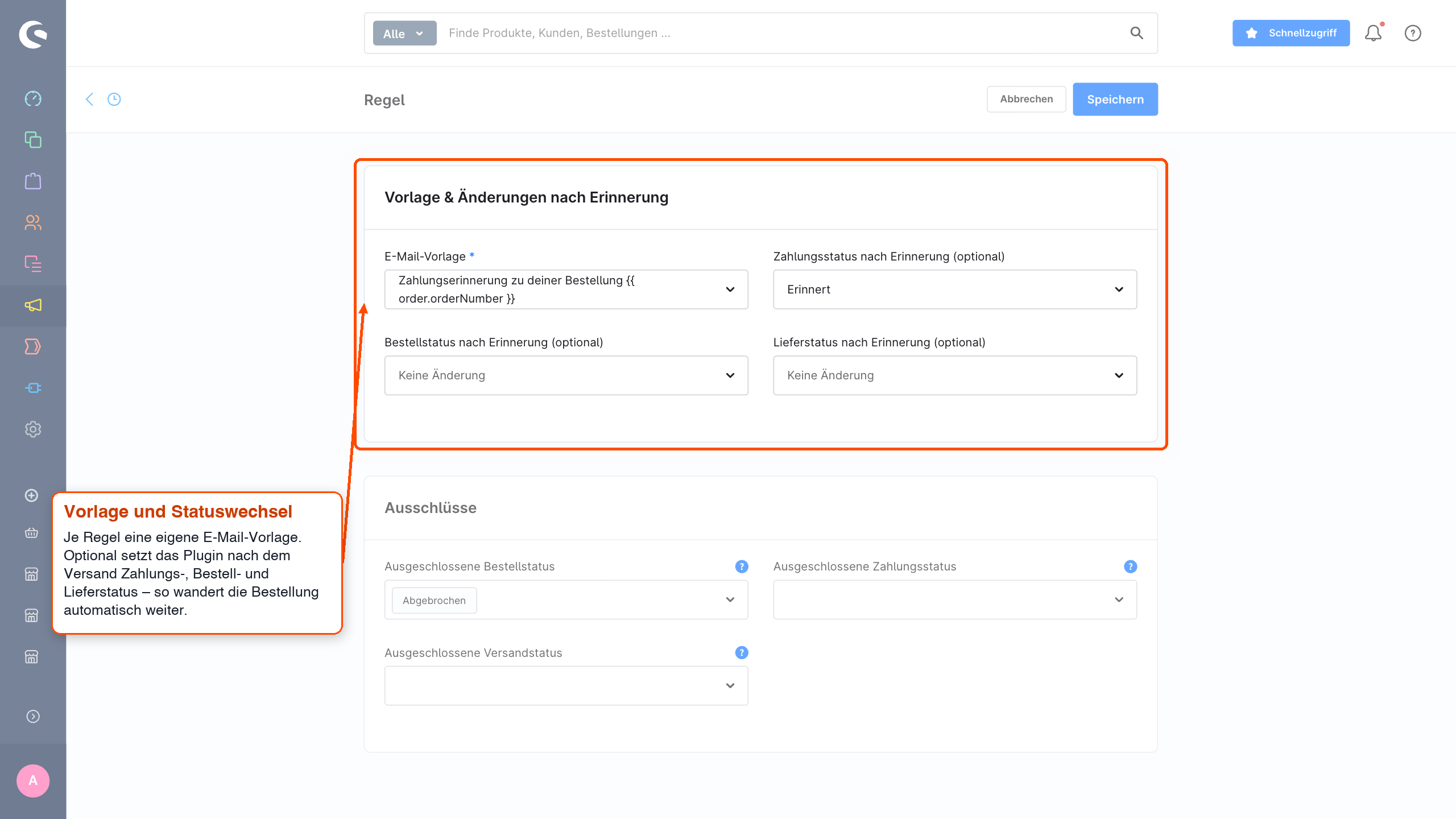This screenshot has height=819, width=1456.
Task: Show help for Ausgeschlossene Bestellstatus
Action: point(742,566)
